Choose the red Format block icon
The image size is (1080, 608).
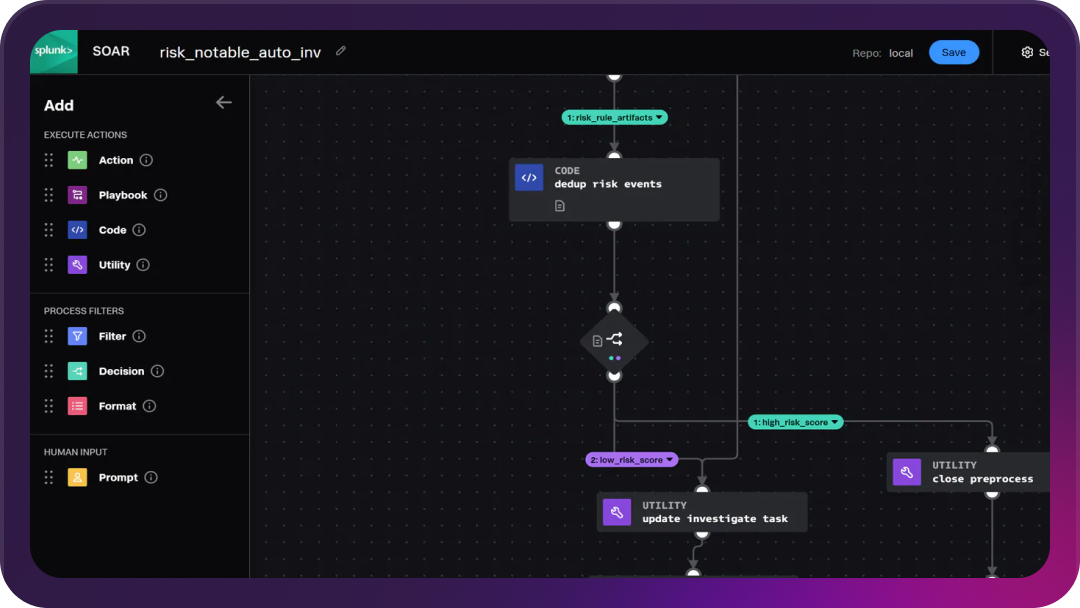pyautogui.click(x=77, y=406)
